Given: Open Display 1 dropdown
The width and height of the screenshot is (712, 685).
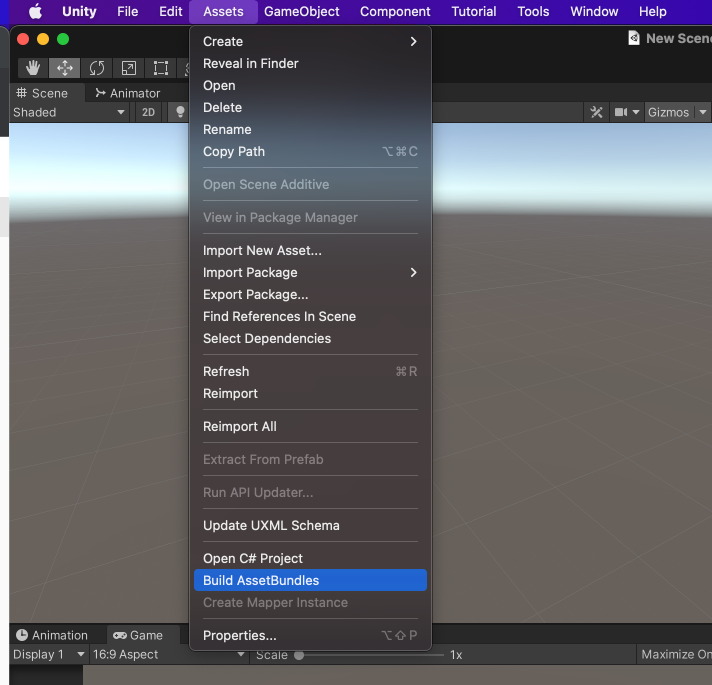Looking at the screenshot, I should (49, 655).
